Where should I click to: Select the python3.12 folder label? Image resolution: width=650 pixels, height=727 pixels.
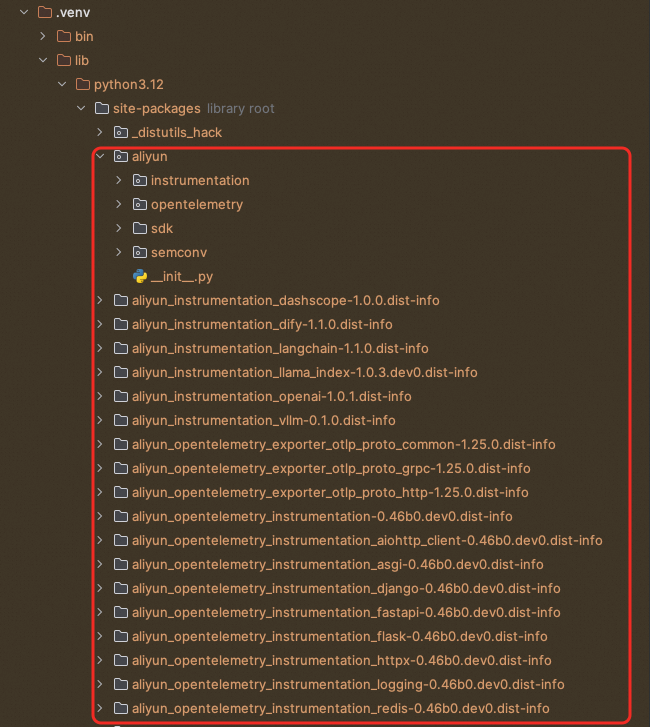click(129, 85)
